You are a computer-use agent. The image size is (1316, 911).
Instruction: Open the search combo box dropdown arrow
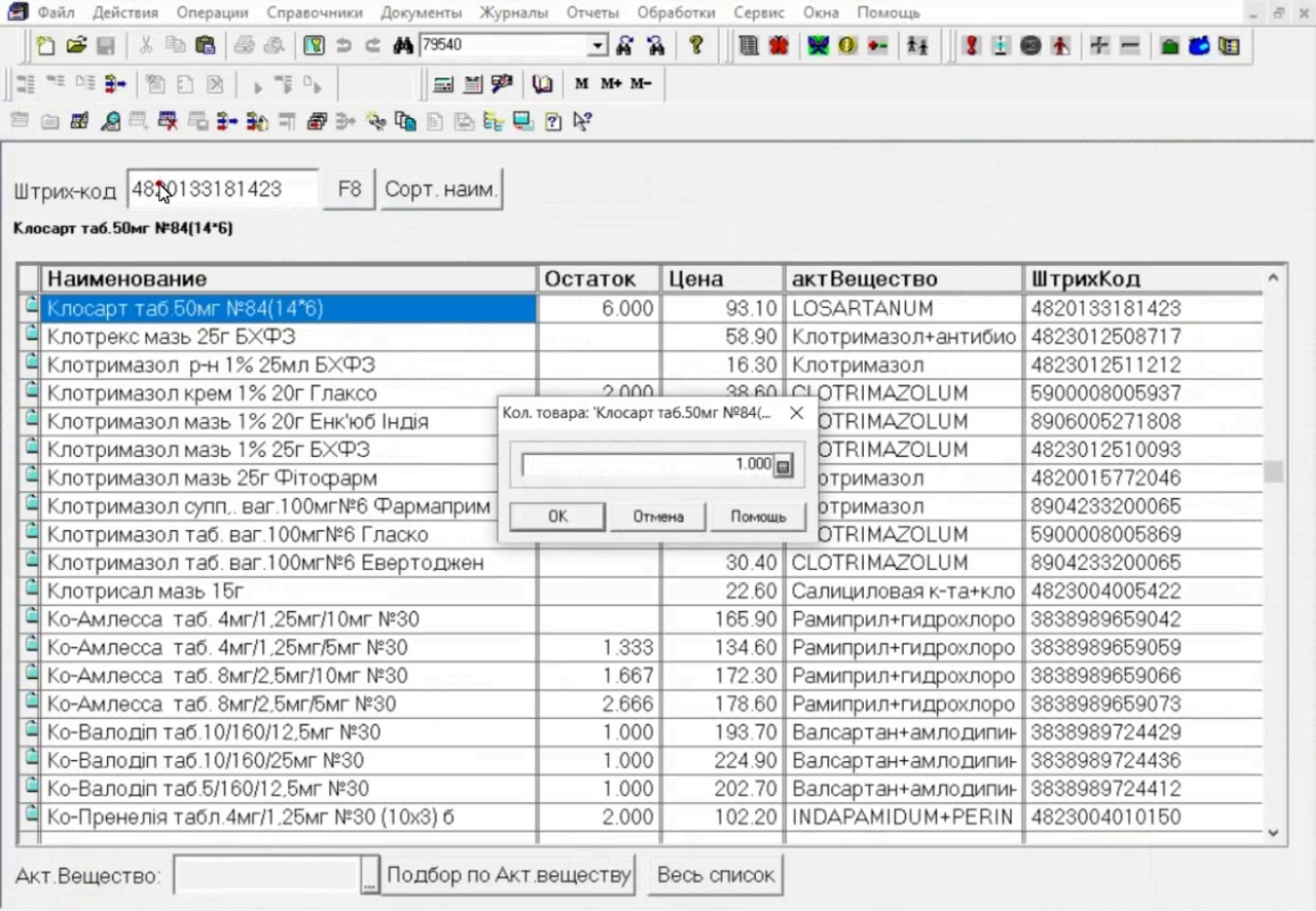(598, 45)
